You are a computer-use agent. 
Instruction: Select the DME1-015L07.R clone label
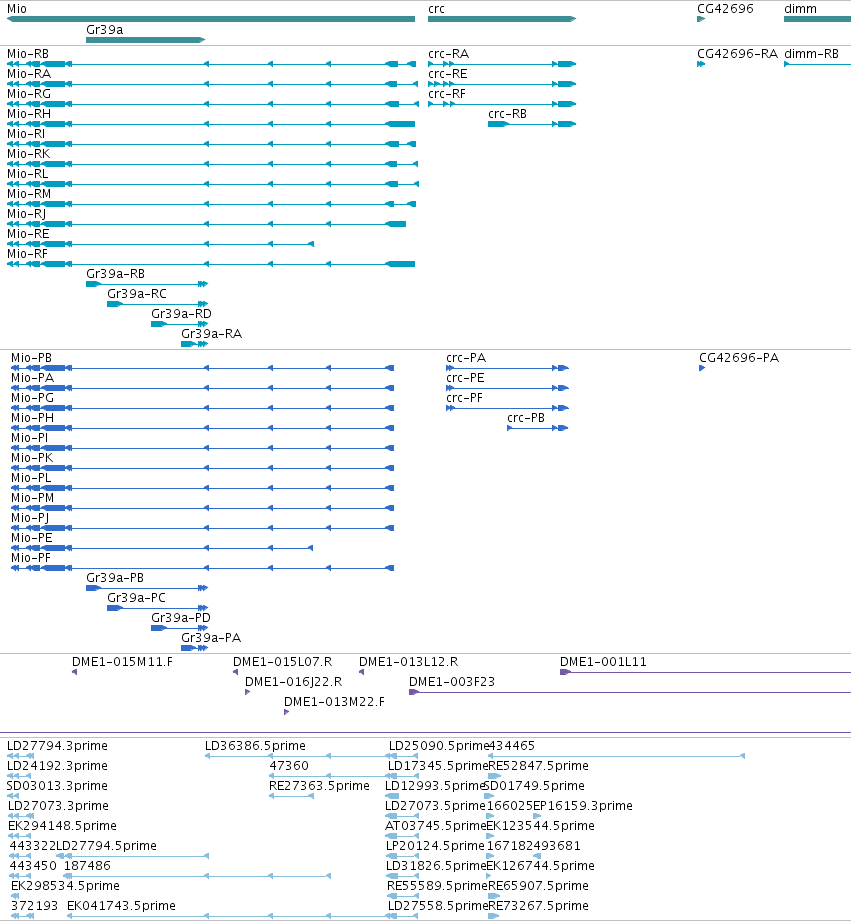point(282,662)
